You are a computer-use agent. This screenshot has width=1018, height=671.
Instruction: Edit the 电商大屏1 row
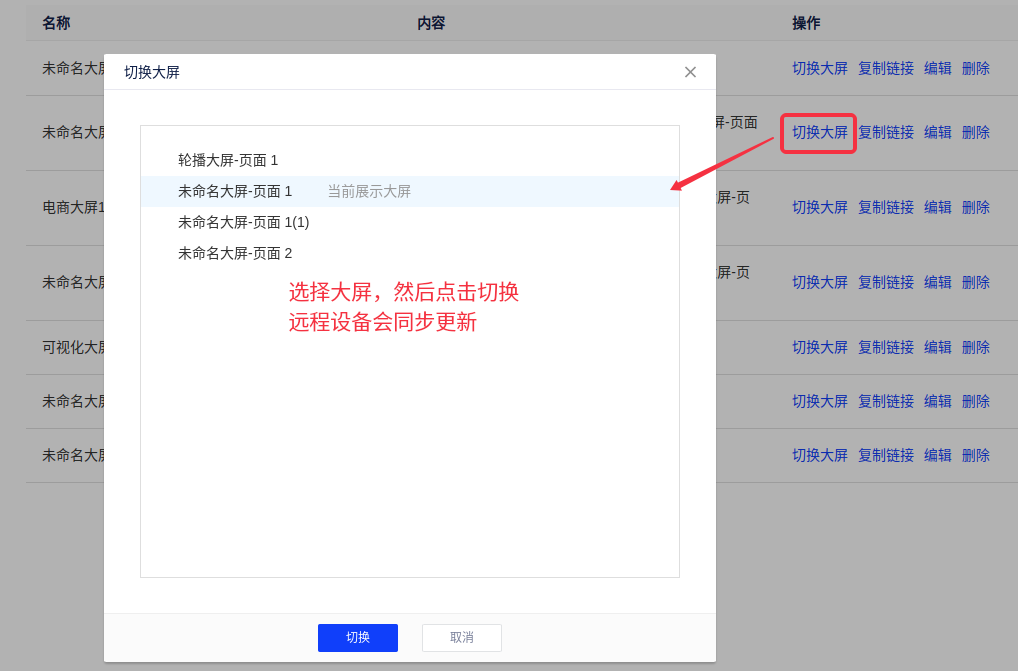(937, 207)
